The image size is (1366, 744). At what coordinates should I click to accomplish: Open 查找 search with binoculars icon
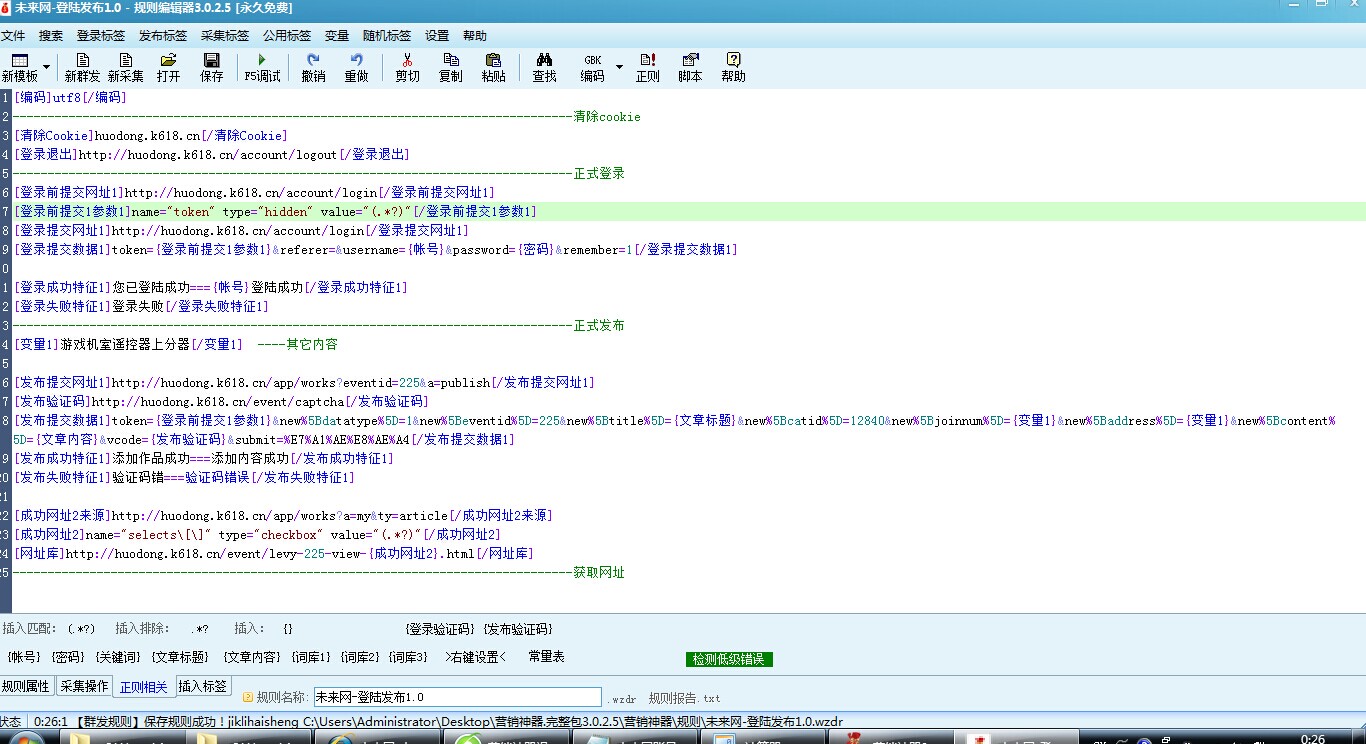point(544,67)
